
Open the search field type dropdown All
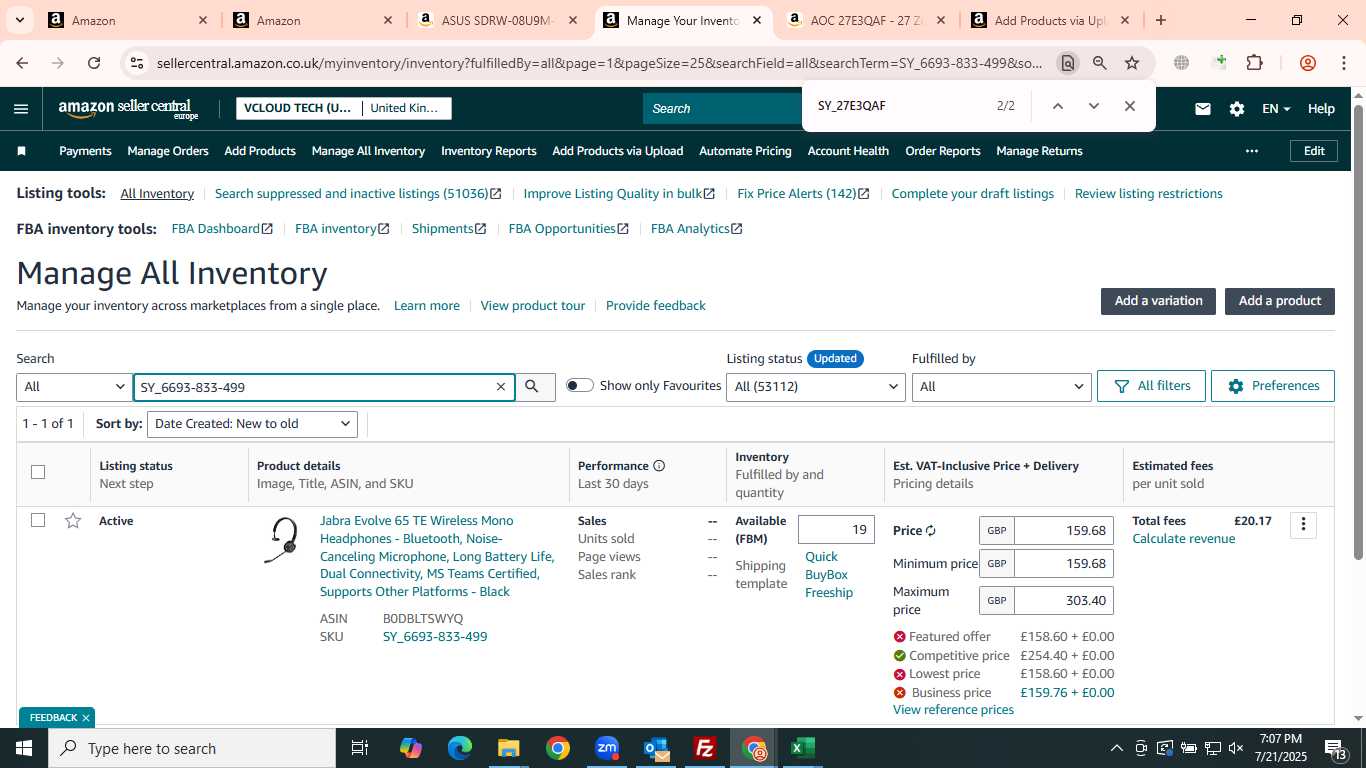coord(74,387)
